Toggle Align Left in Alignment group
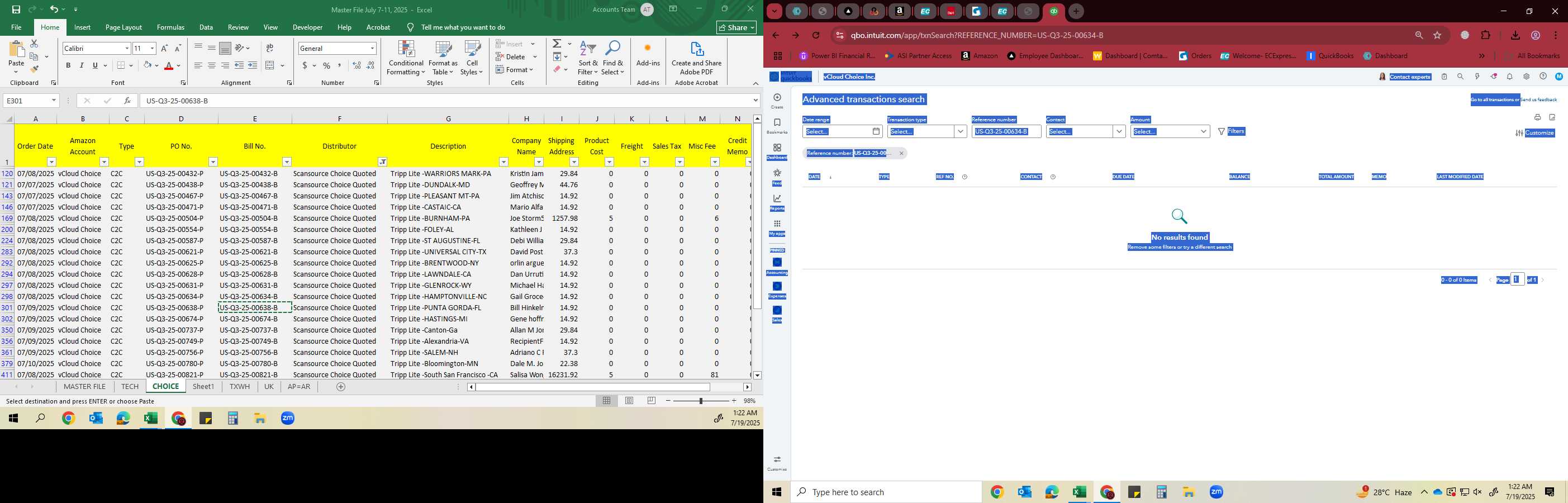1568x503 pixels. 198,65
